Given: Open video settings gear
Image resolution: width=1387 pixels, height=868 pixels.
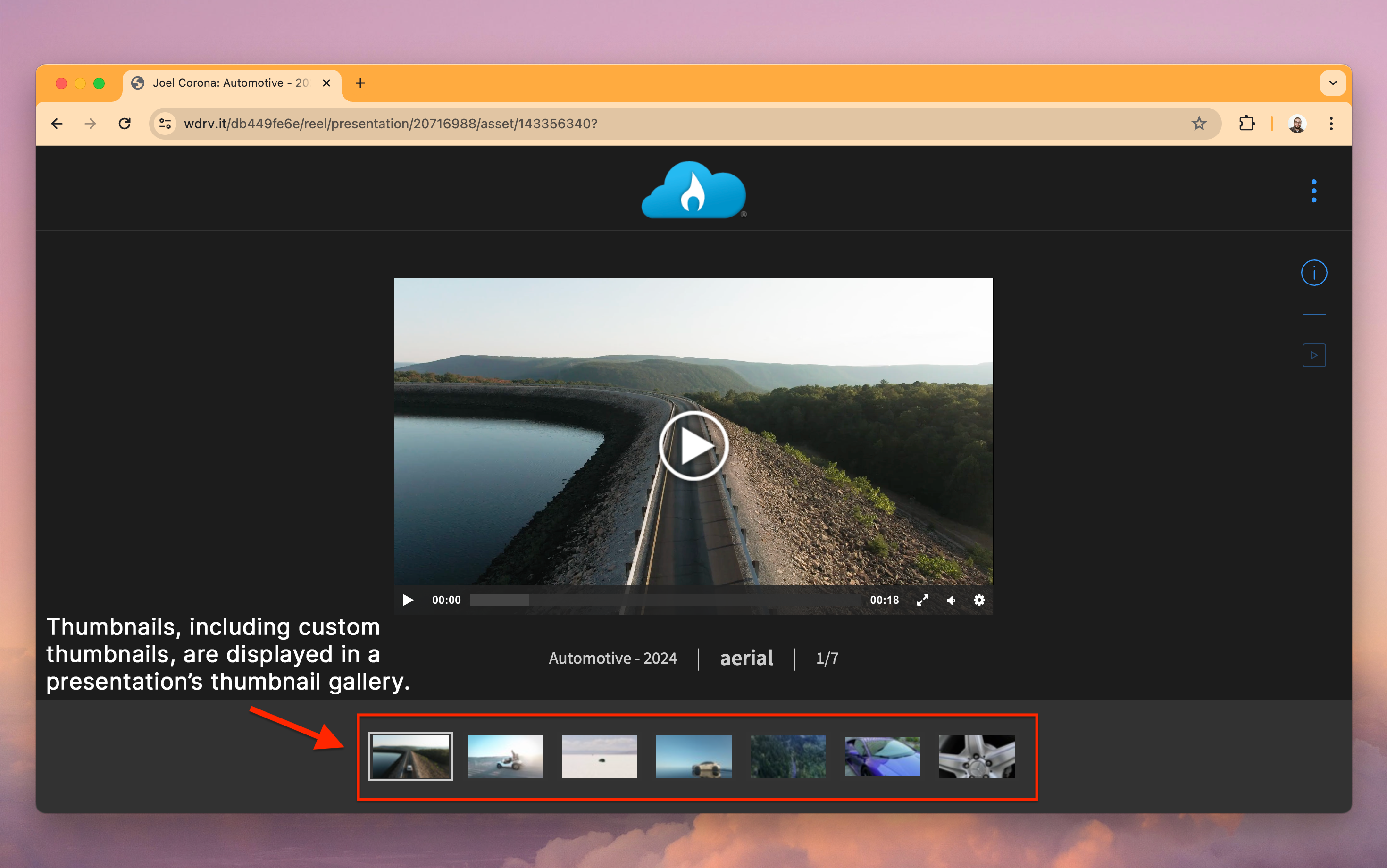Looking at the screenshot, I should (x=979, y=600).
